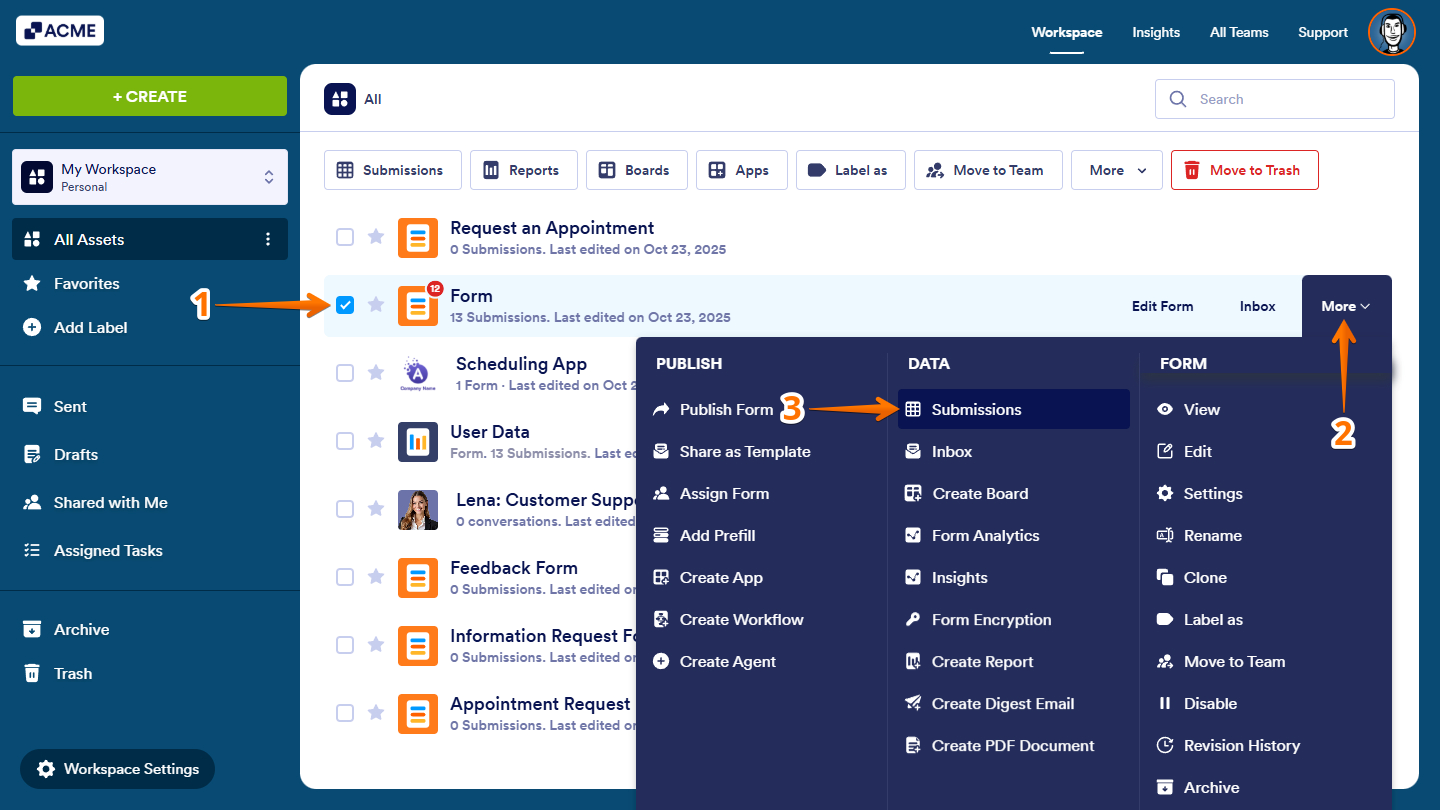Choose Publish Form from the menu
This screenshot has height=810, width=1440.
point(762,409)
